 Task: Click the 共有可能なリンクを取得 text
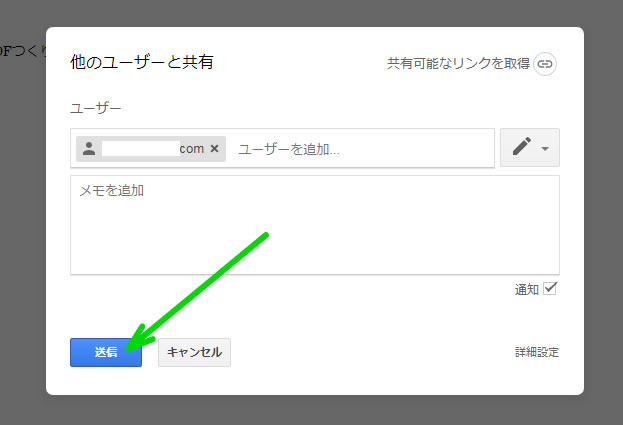pos(458,63)
